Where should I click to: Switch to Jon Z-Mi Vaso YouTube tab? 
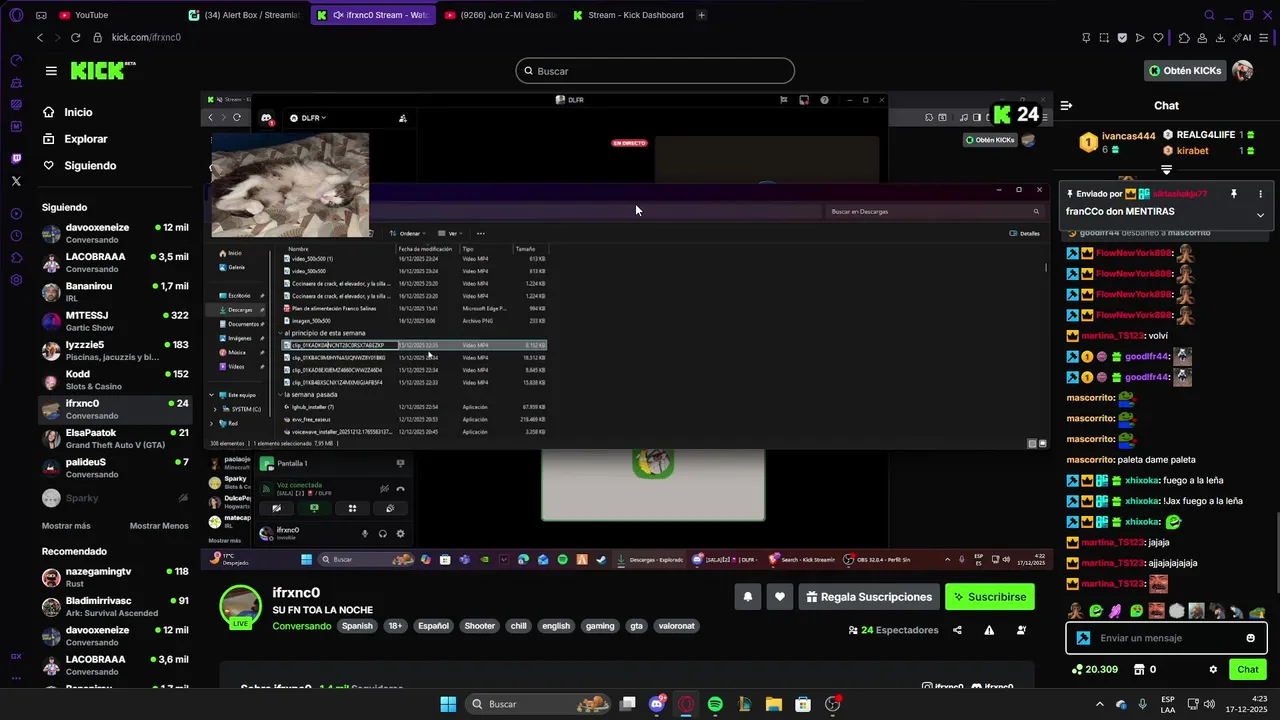pyautogui.click(x=500, y=15)
